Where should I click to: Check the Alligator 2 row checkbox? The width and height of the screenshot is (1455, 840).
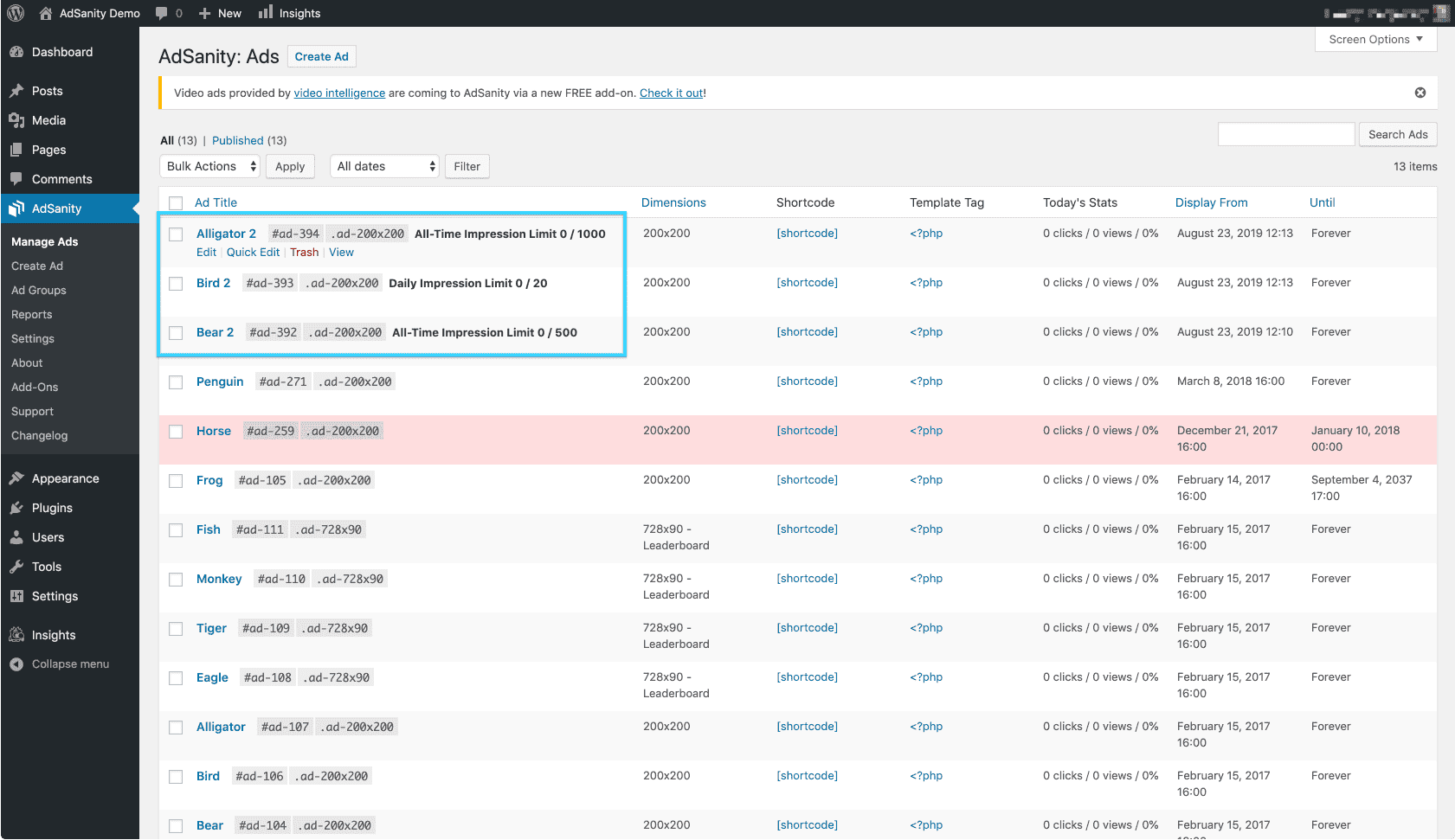(x=176, y=234)
